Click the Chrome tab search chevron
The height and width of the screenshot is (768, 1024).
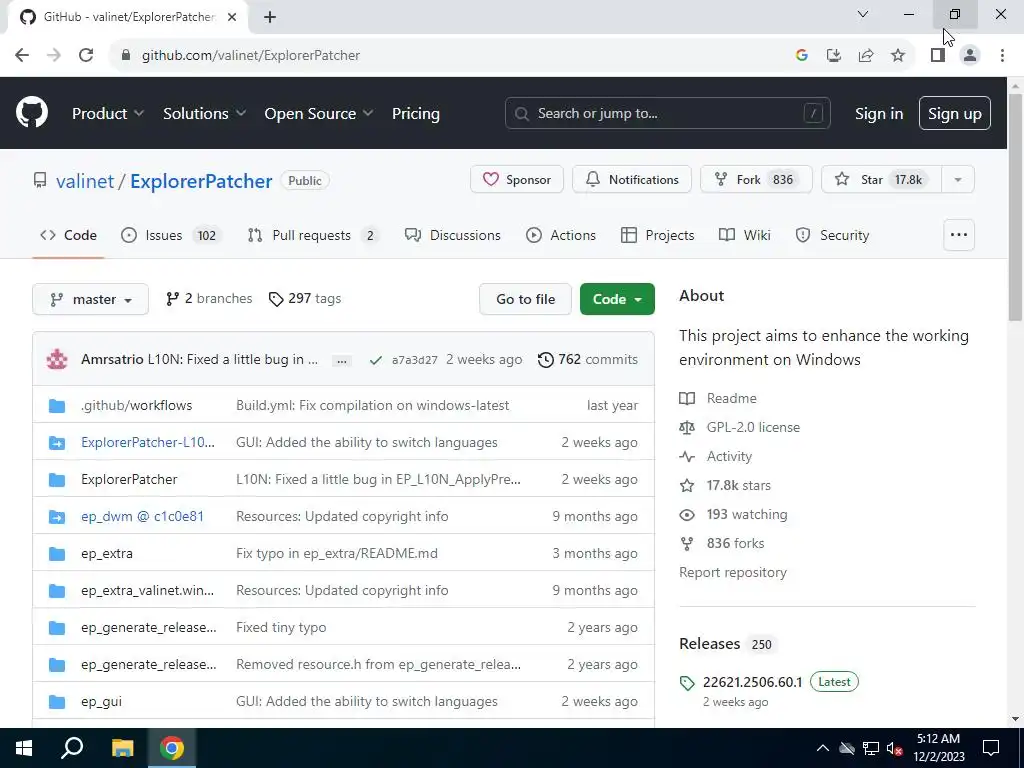click(863, 14)
